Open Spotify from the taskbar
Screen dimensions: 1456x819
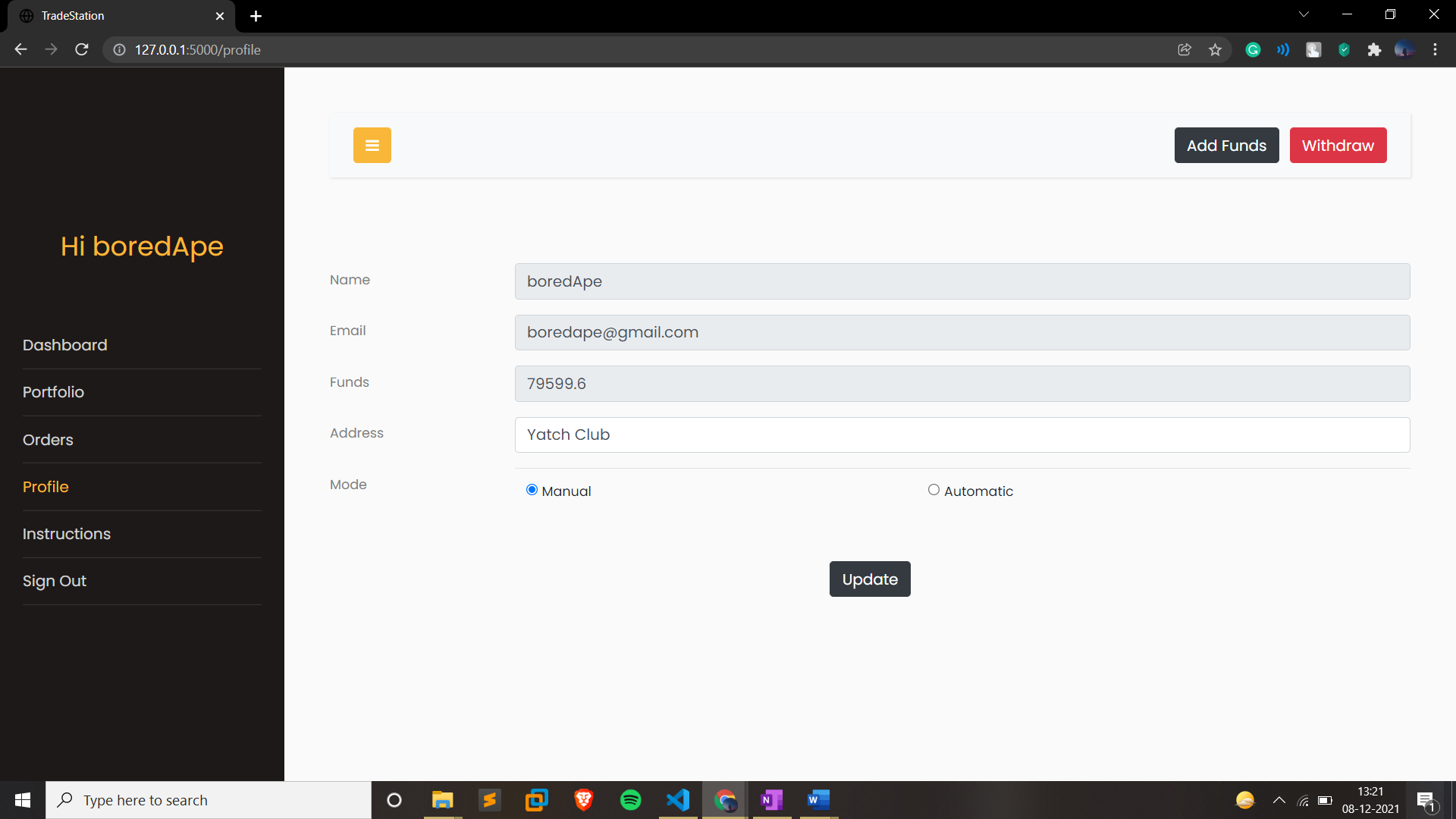(630, 800)
